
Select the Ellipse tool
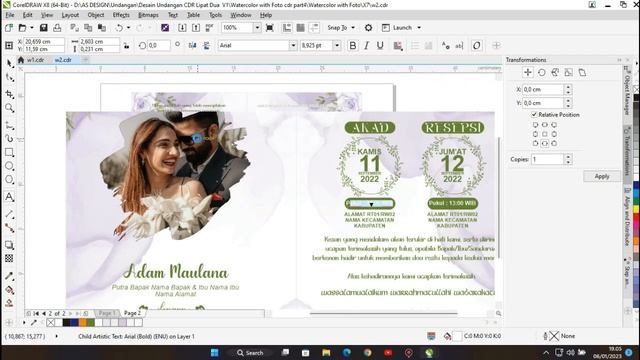point(10,166)
